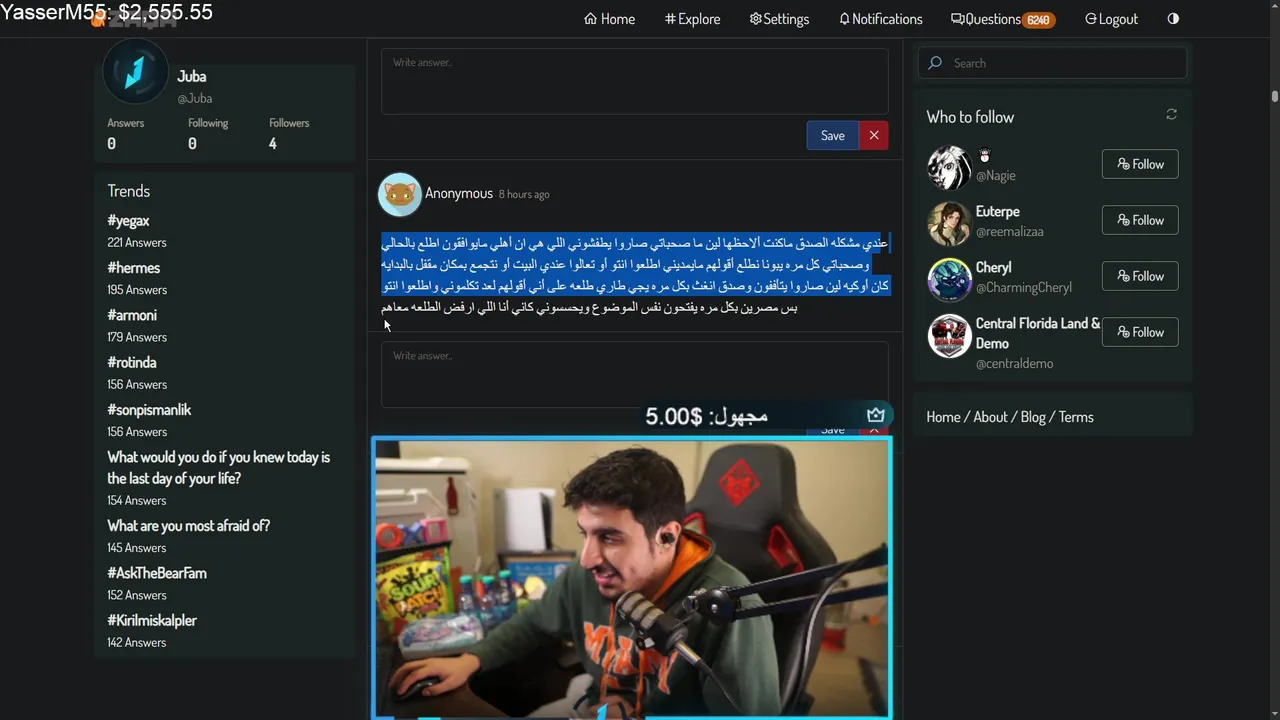Open Euterpe's profile avatar

pyautogui.click(x=949, y=223)
